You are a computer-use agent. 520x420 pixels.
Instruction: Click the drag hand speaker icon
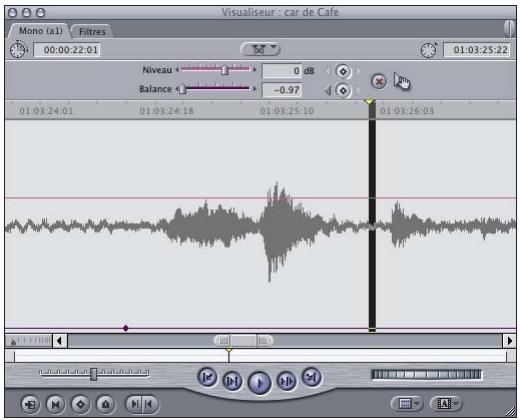click(402, 81)
